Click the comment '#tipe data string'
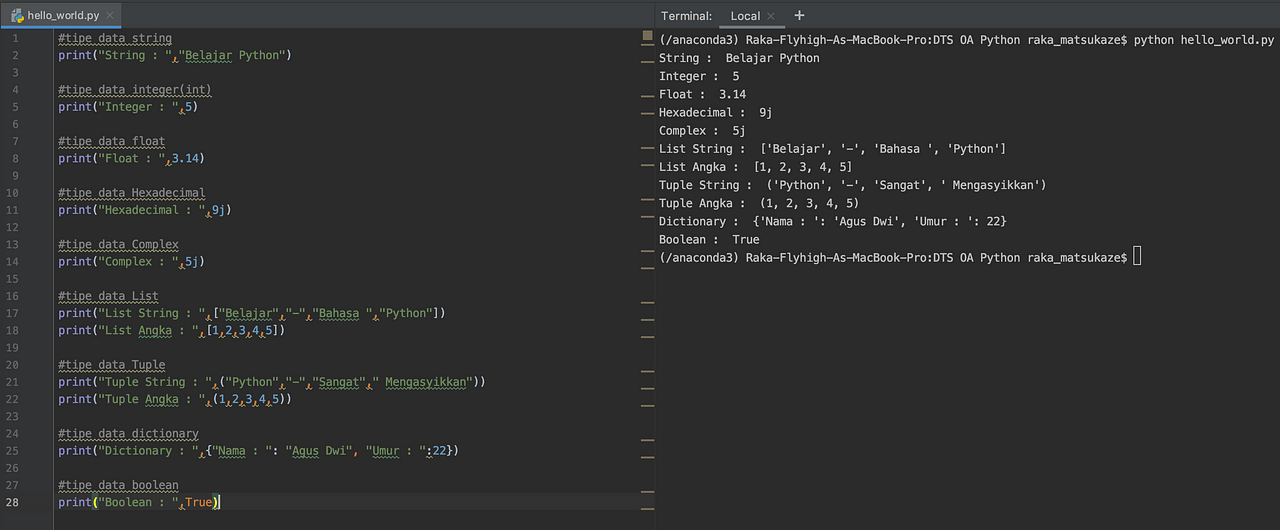 (115, 38)
